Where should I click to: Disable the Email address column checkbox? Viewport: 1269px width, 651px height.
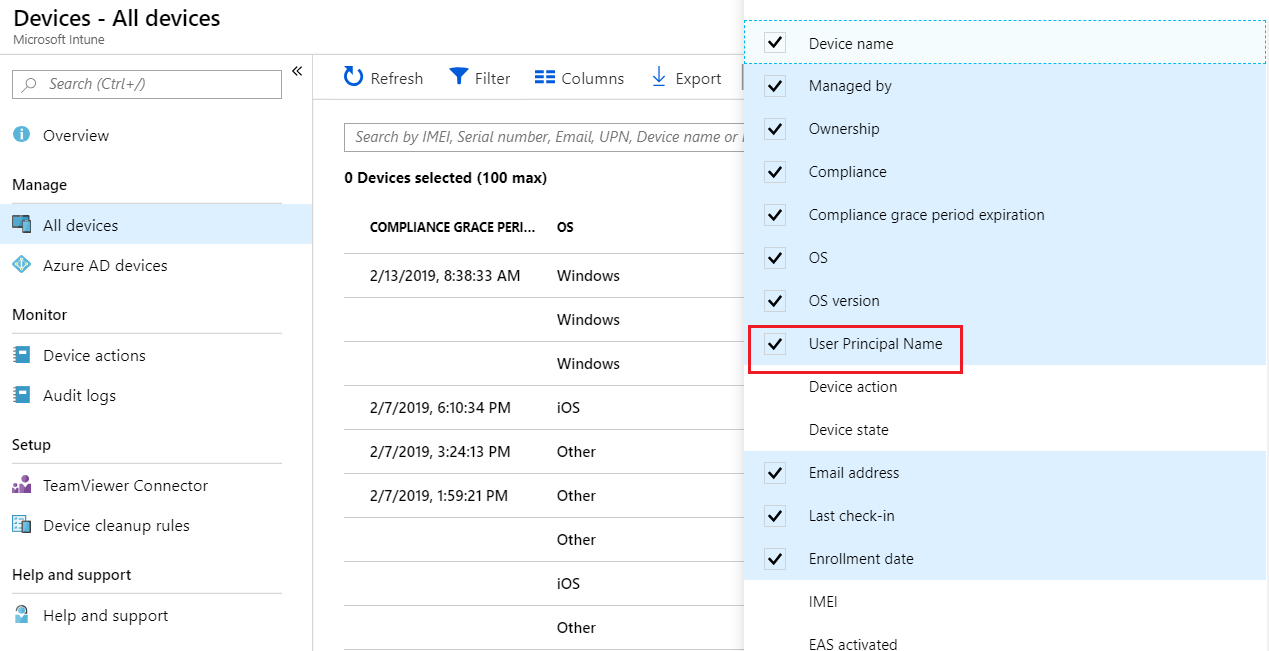click(x=775, y=473)
